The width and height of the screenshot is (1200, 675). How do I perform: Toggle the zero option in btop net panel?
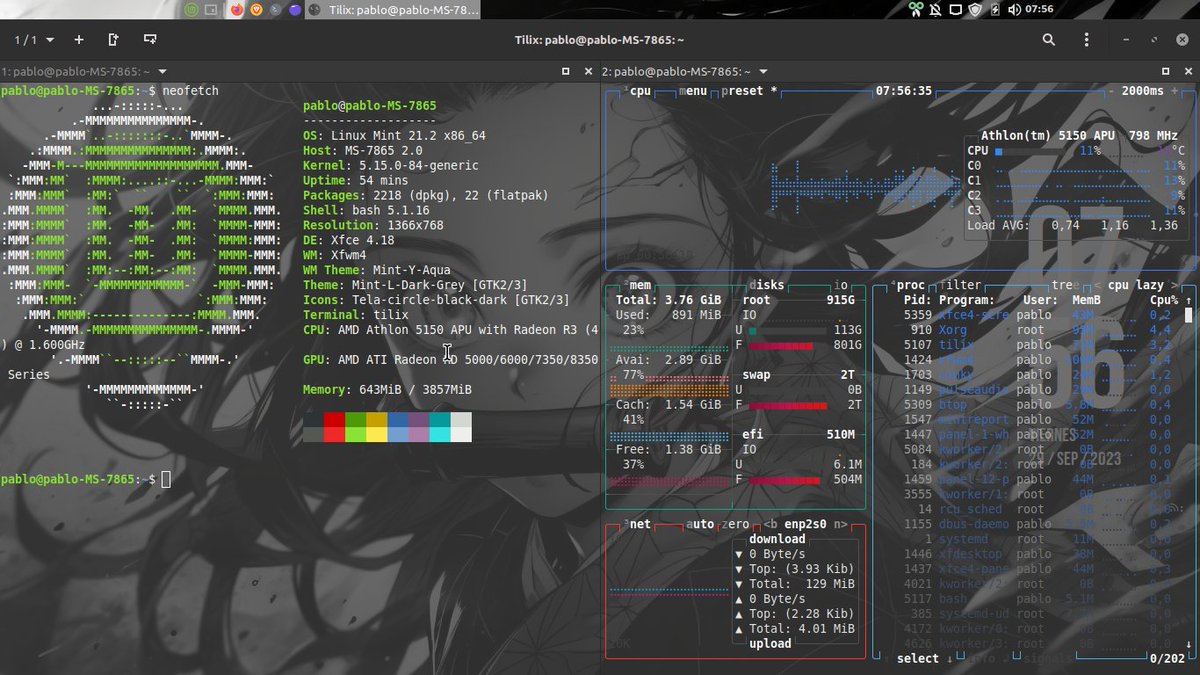pos(735,523)
